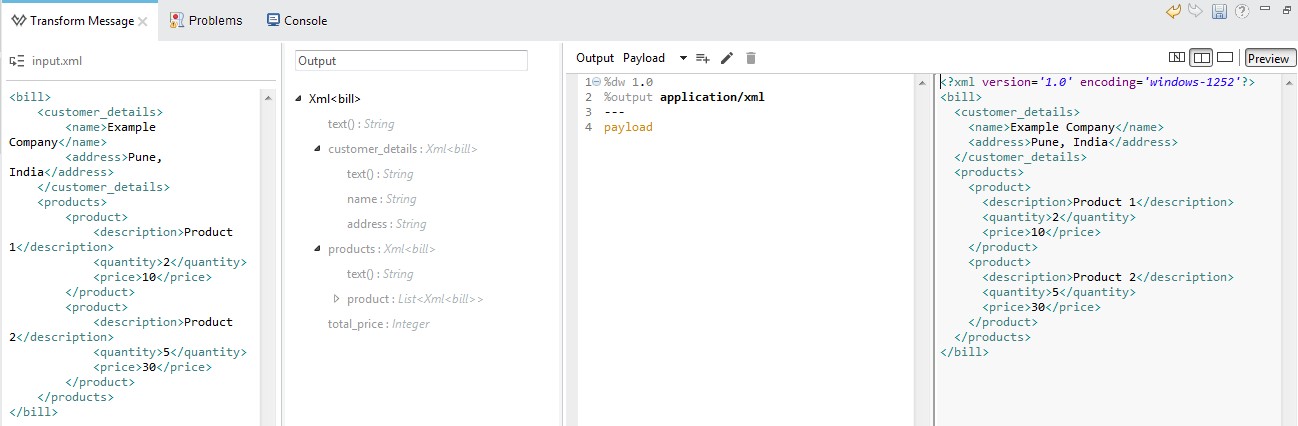The width and height of the screenshot is (1298, 426).
Task: Switch to the single-pane source-only layout
Action: (1224, 58)
